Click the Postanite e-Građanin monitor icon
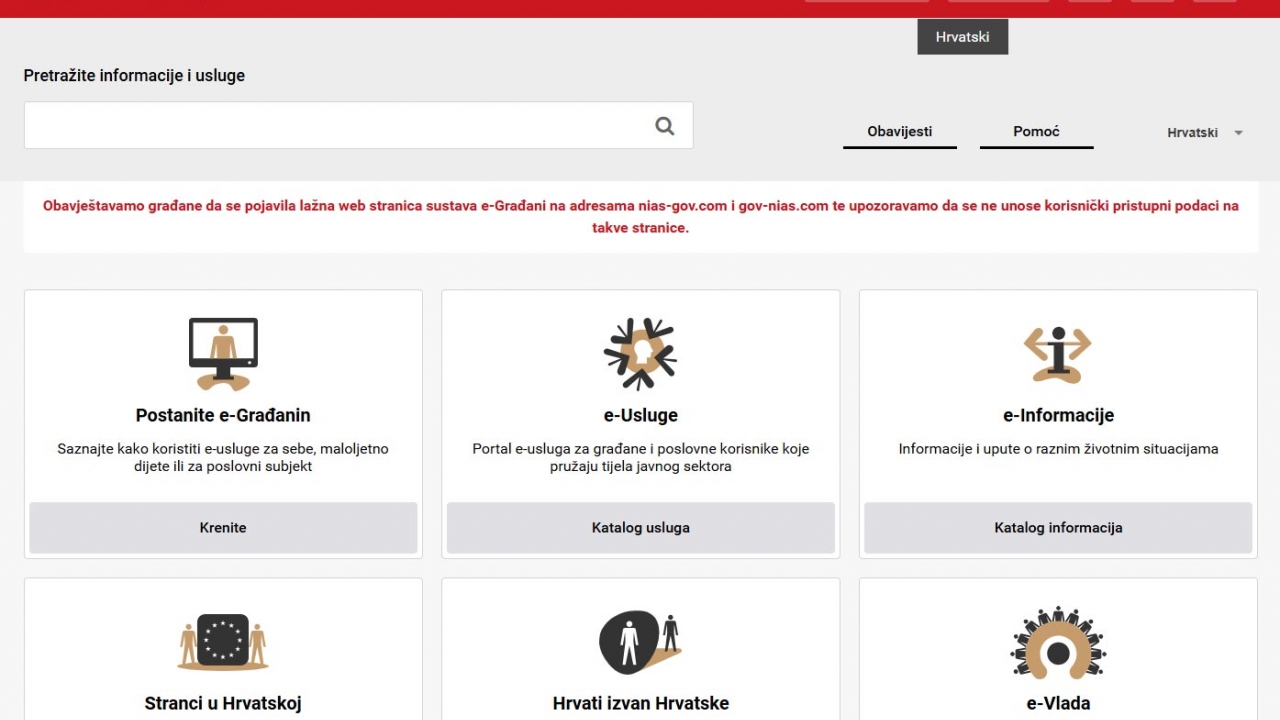Image resolution: width=1280 pixels, height=720 pixels. [223, 354]
